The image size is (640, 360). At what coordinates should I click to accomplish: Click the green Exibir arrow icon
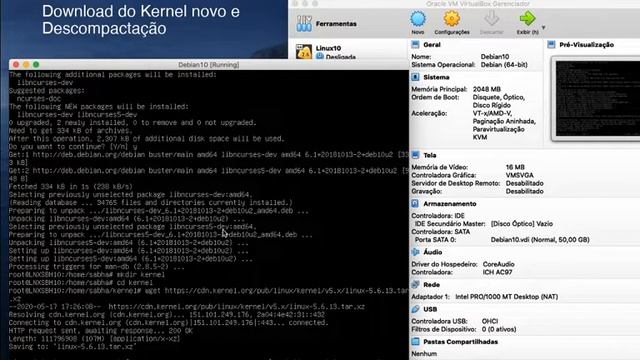click(527, 19)
